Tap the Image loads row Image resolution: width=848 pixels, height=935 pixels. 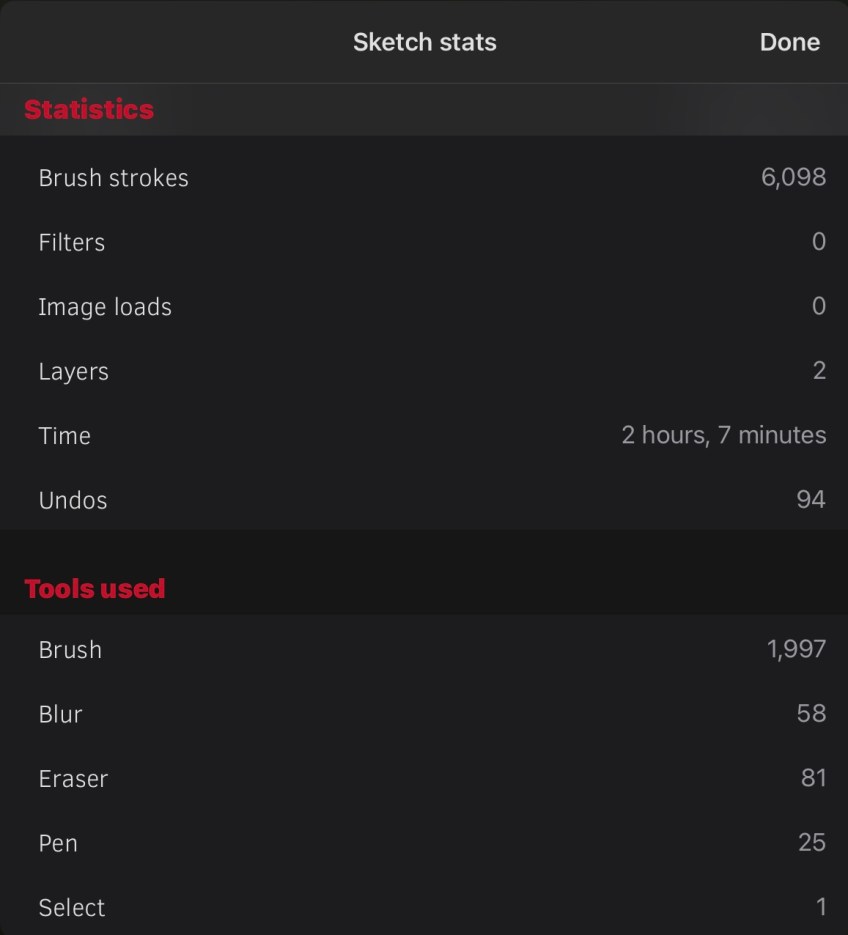(x=105, y=307)
